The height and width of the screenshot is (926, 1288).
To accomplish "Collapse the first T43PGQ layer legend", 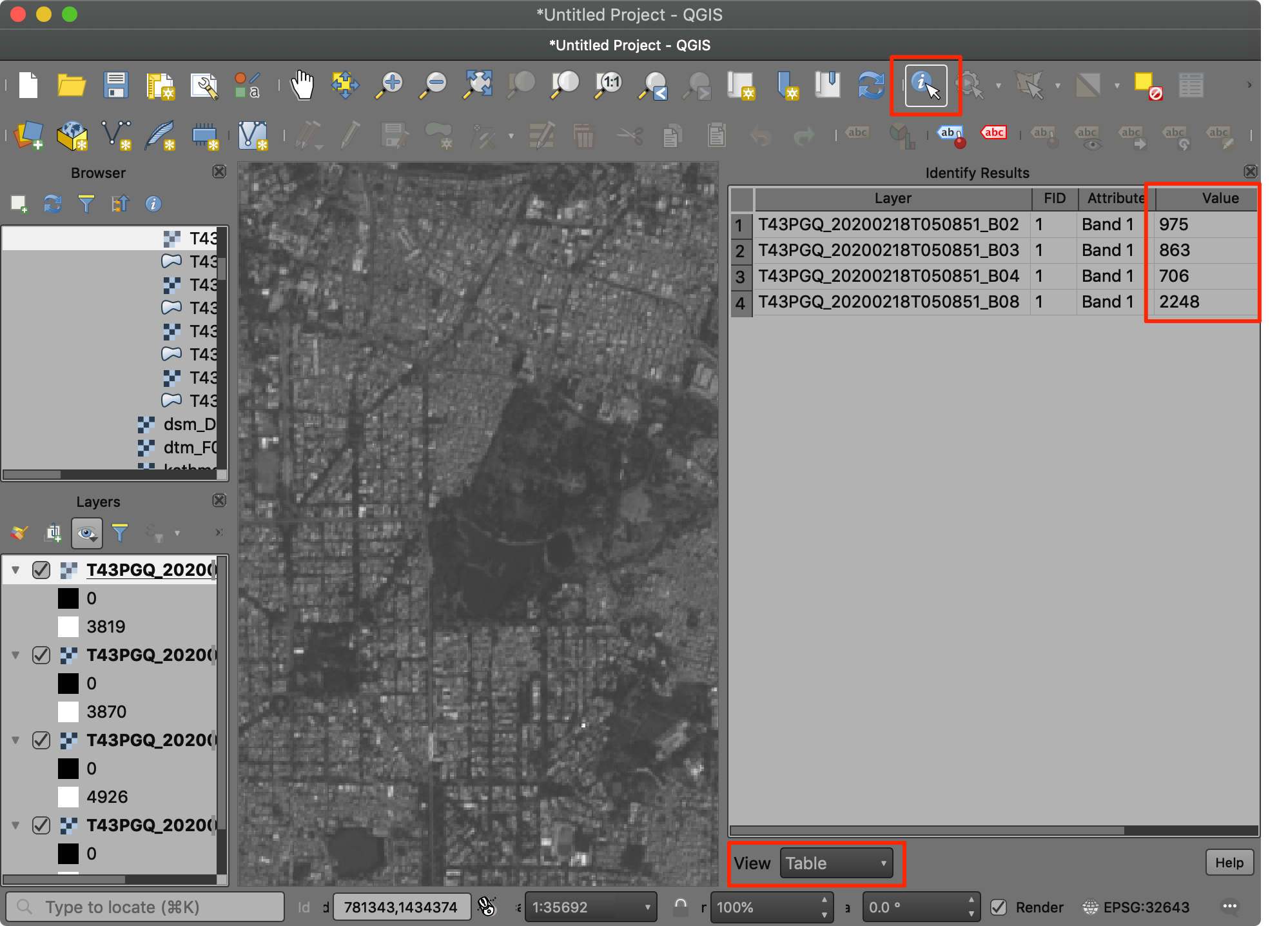I will (x=16, y=570).
